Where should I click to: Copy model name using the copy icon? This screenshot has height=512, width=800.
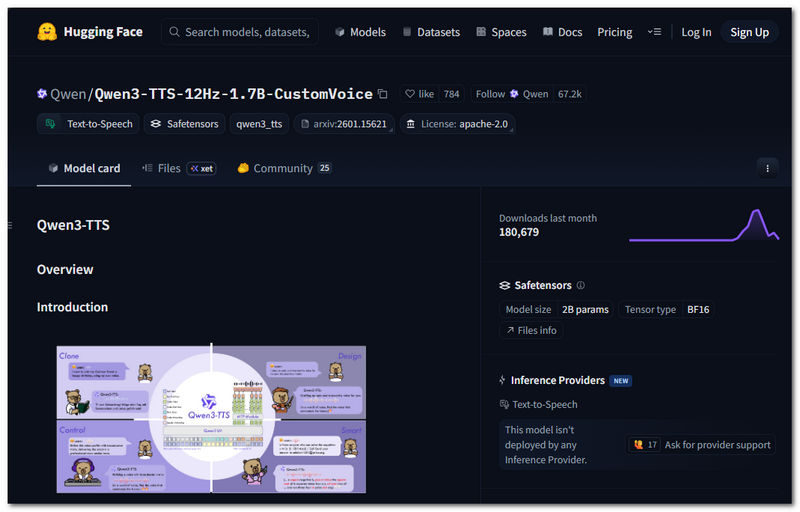tap(382, 94)
